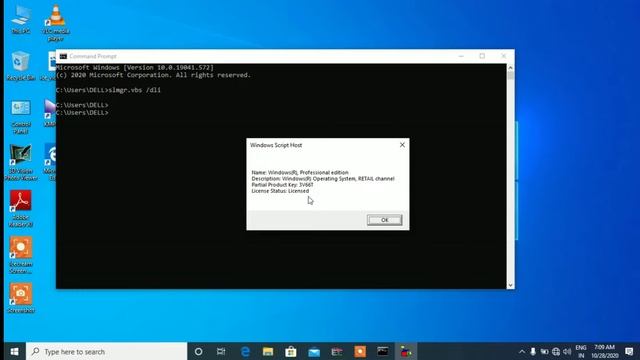Click the Windows Script Host taskbar icon
This screenshot has height=360, width=640.
point(406,351)
